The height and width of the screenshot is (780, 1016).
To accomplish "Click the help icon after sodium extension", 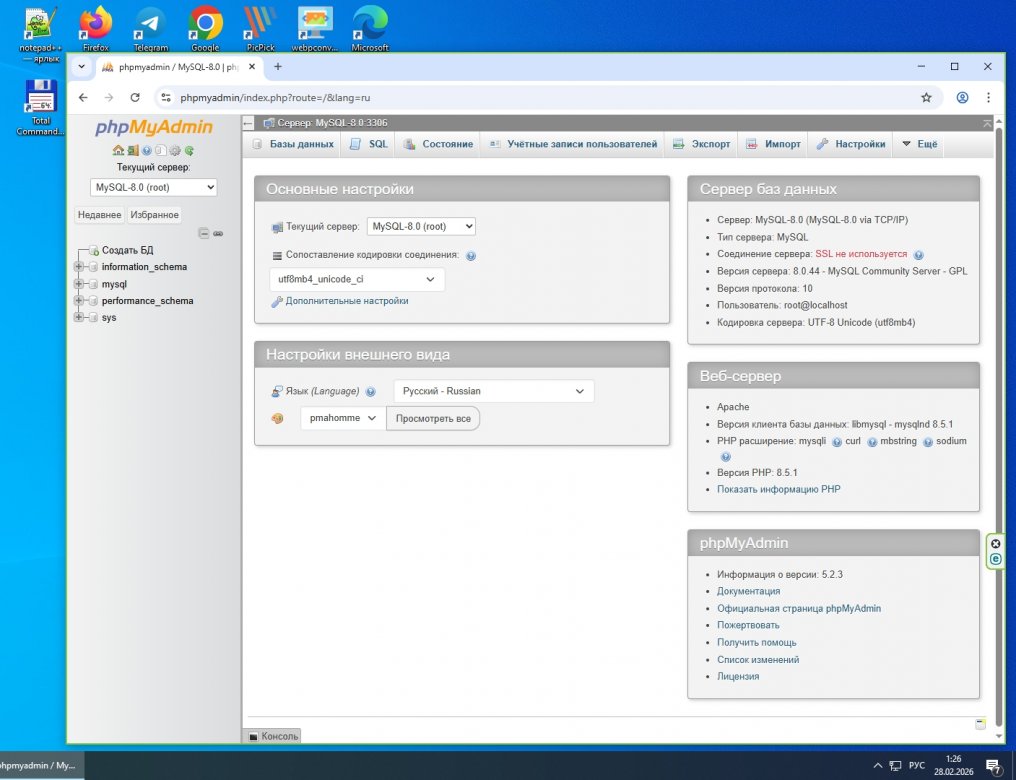I will pos(726,457).
